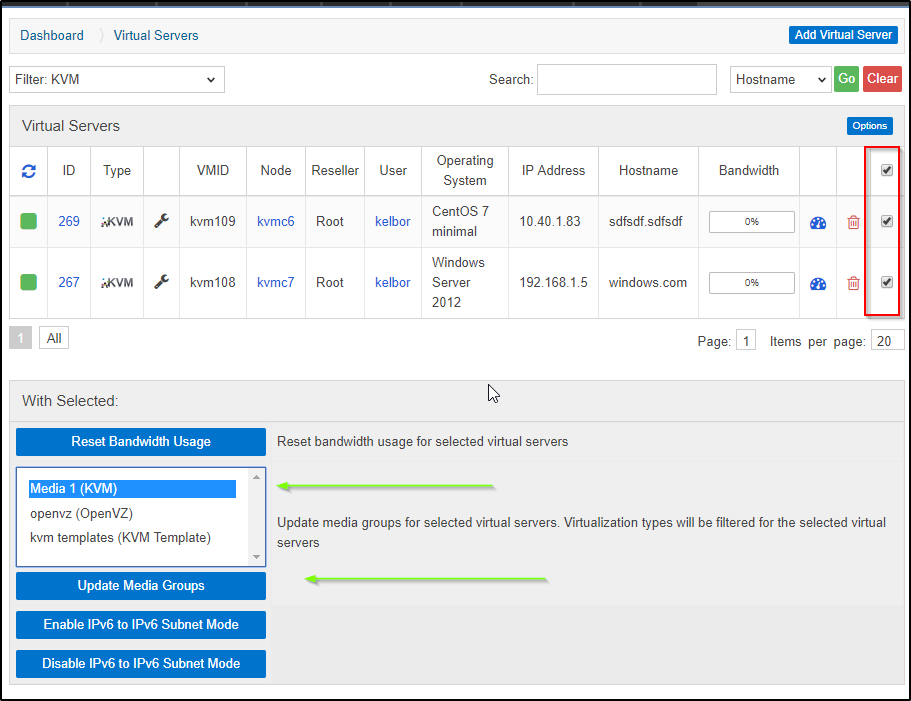Screen dimensions: 911x701
Task: Toggle the select-all checkbox in header
Action: tap(886, 171)
